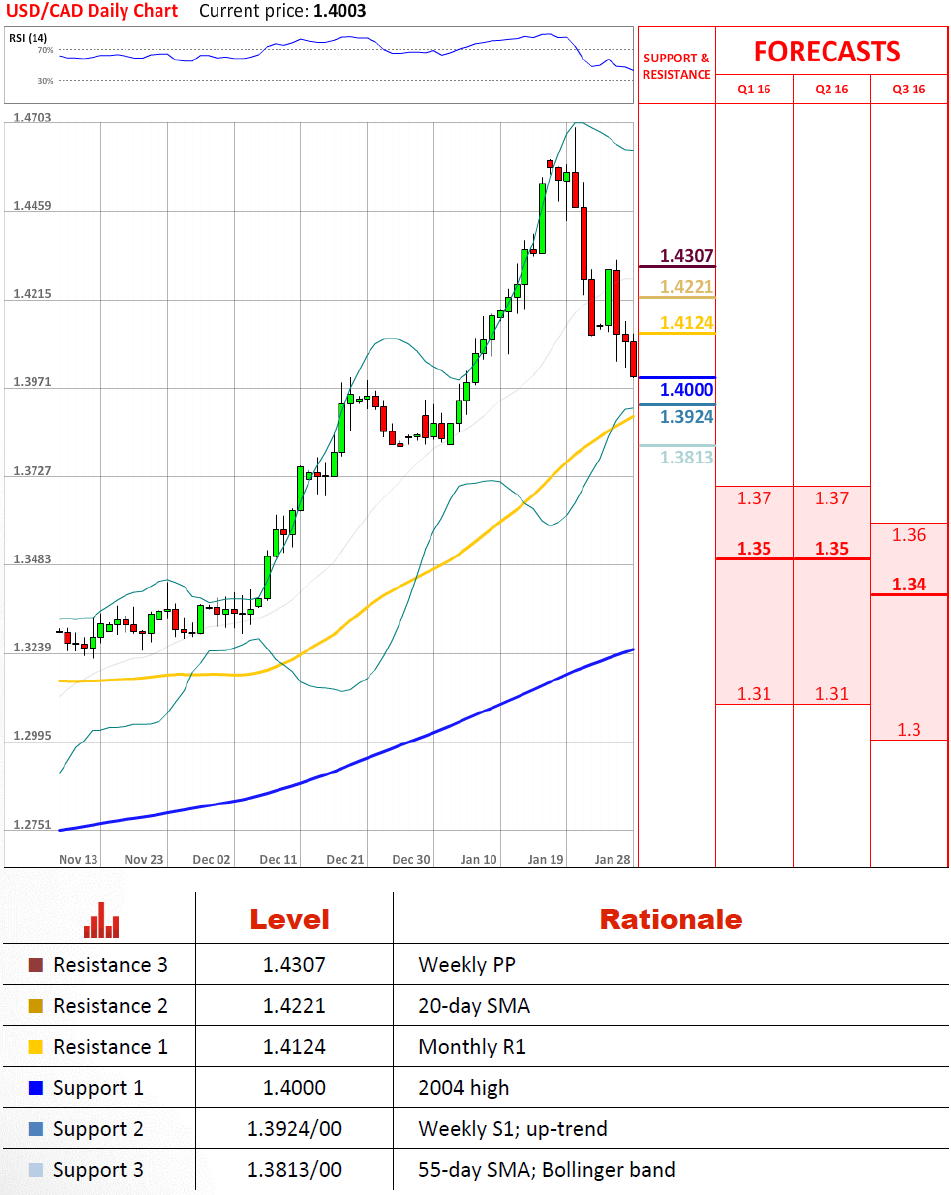Select the Q2 16 forecast column header
Viewport: 951px width, 1195px height.
pyautogui.click(x=831, y=89)
